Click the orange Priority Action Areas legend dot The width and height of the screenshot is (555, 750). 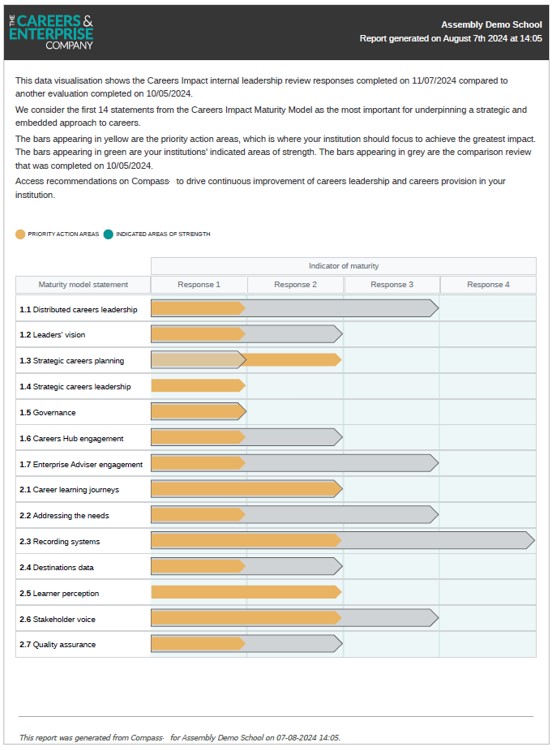[x=20, y=234]
